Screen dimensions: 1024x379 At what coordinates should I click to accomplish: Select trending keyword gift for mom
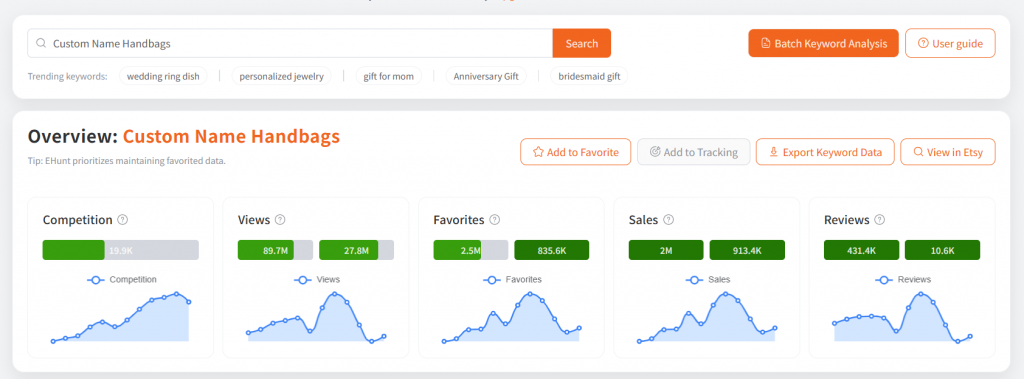[389, 76]
